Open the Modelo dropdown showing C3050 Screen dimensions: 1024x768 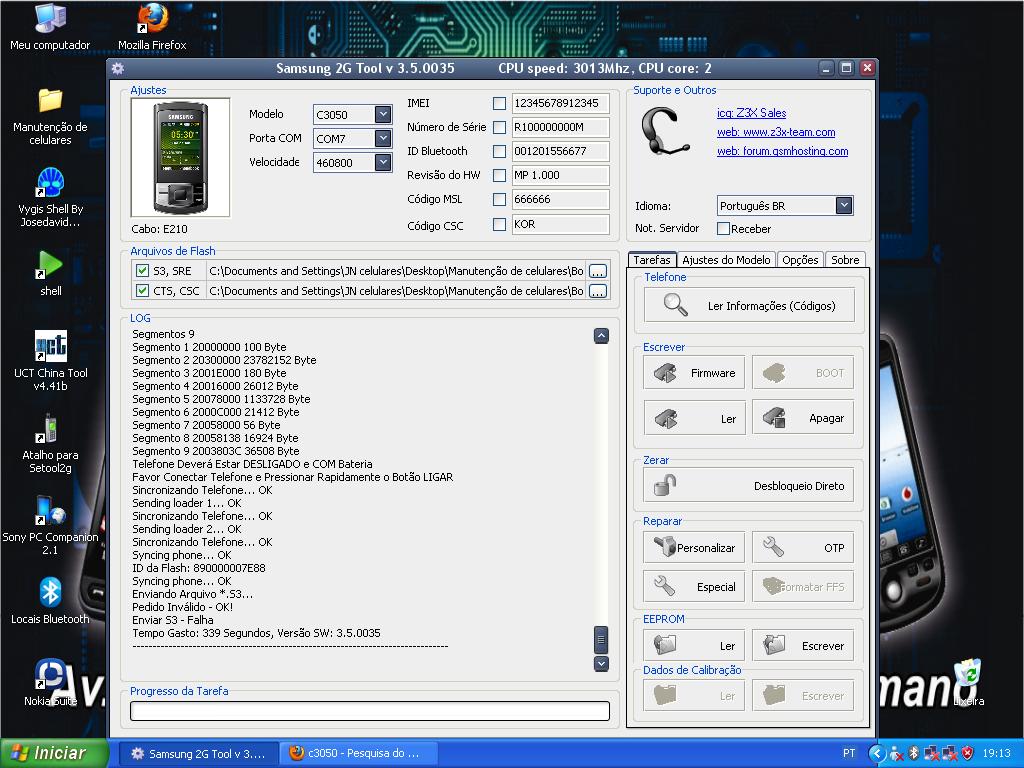[x=383, y=114]
